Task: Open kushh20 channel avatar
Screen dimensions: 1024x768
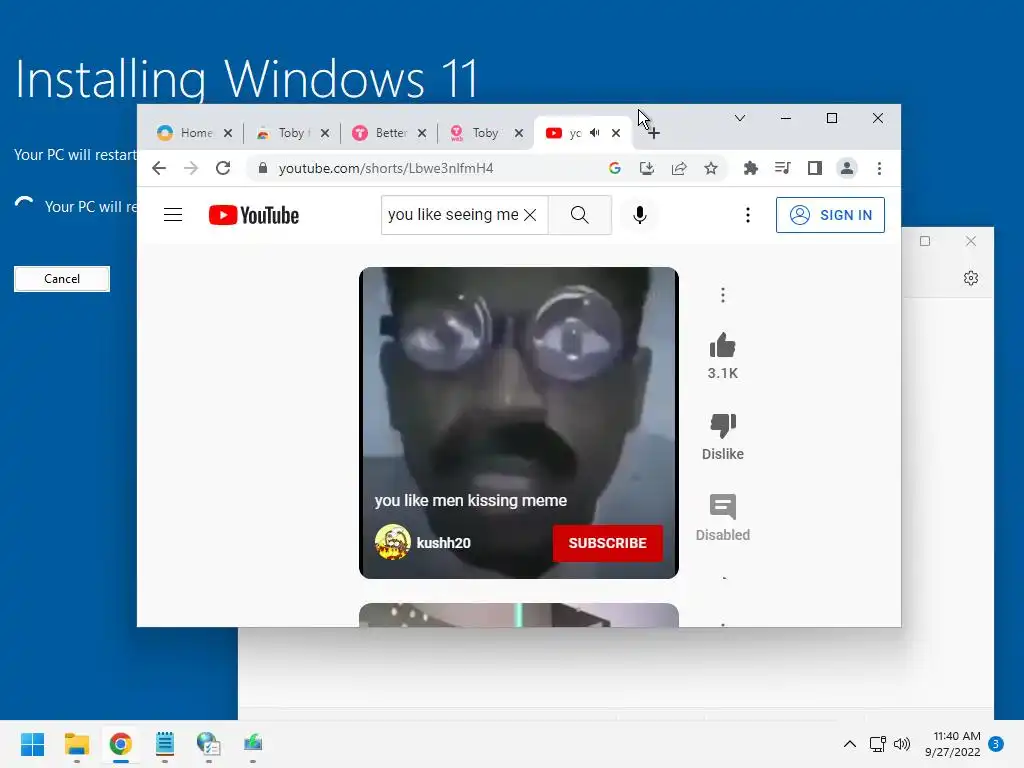Action: 392,542
